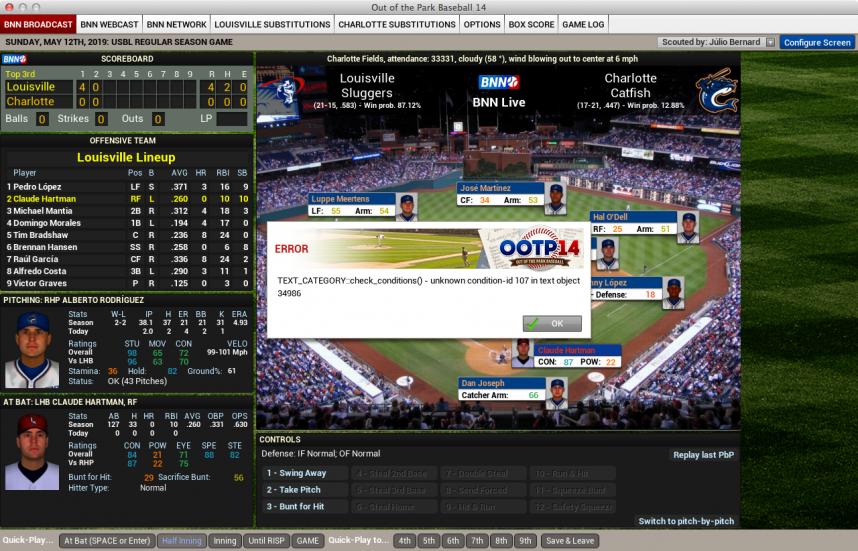Image resolution: width=858 pixels, height=551 pixels.
Task: Select Claude Hartman lineup row
Action: (126, 199)
